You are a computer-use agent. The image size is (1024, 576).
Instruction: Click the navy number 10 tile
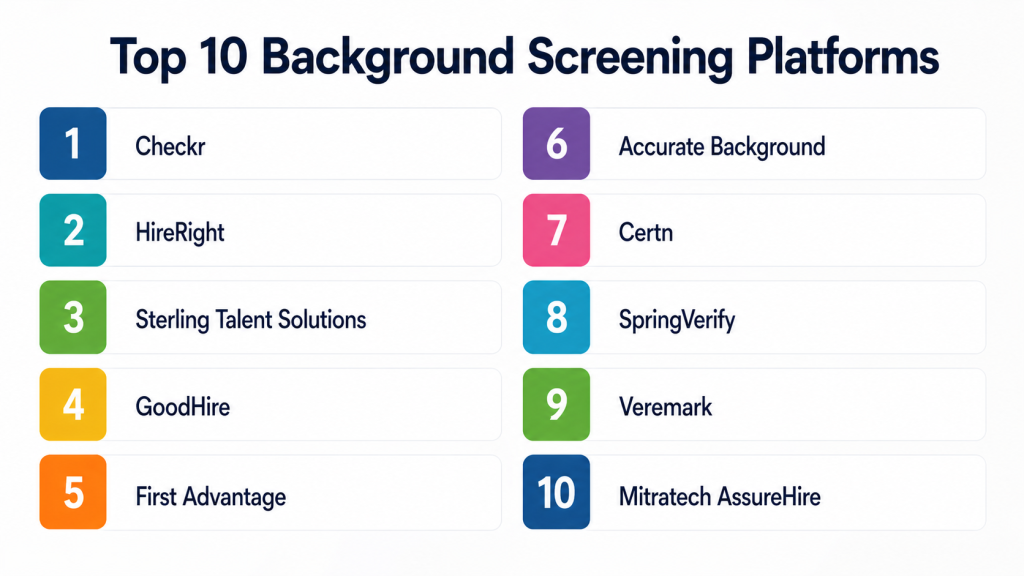(x=556, y=493)
